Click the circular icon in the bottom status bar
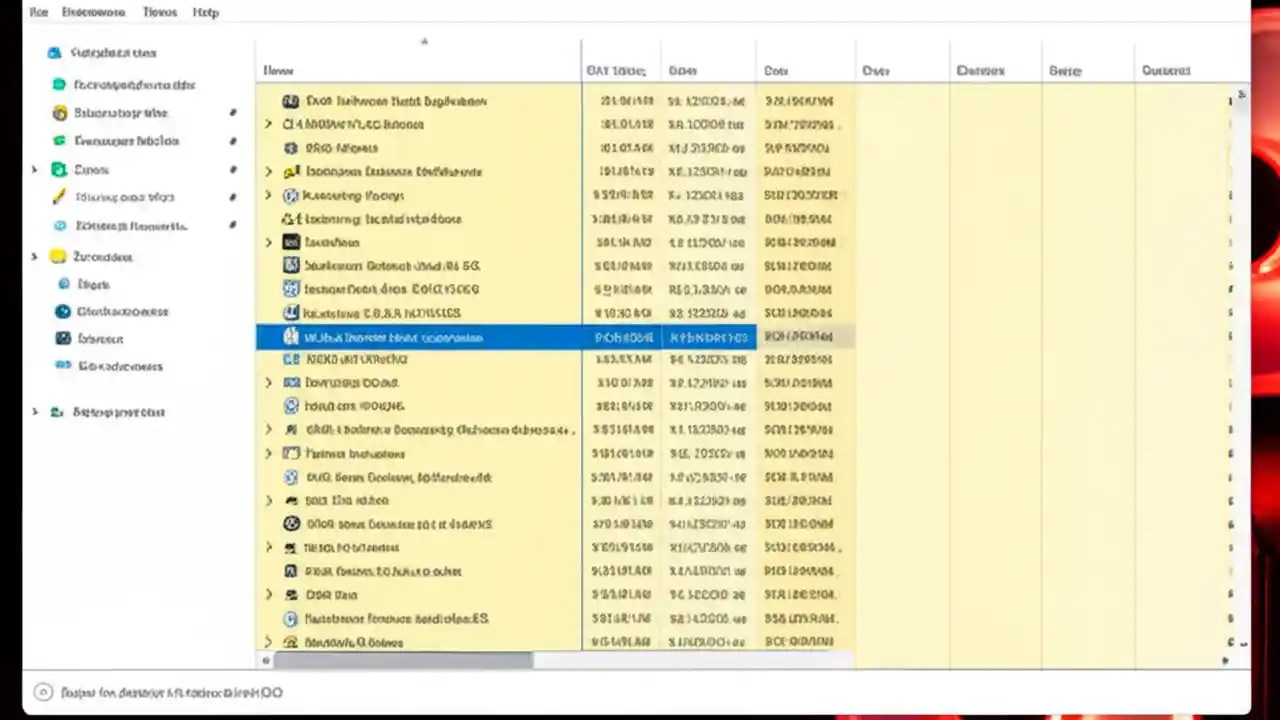The image size is (1280, 720). pyautogui.click(x=43, y=692)
